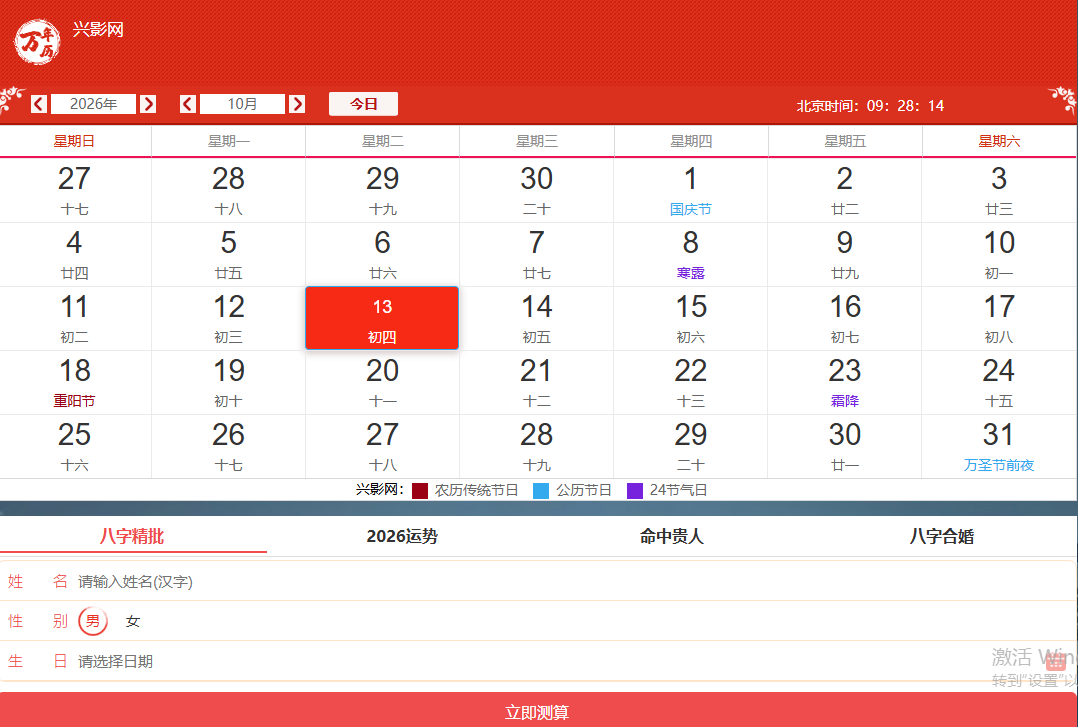This screenshot has height=727, width=1078.
Task: Choose date 5 廿五
Action: (x=228, y=254)
